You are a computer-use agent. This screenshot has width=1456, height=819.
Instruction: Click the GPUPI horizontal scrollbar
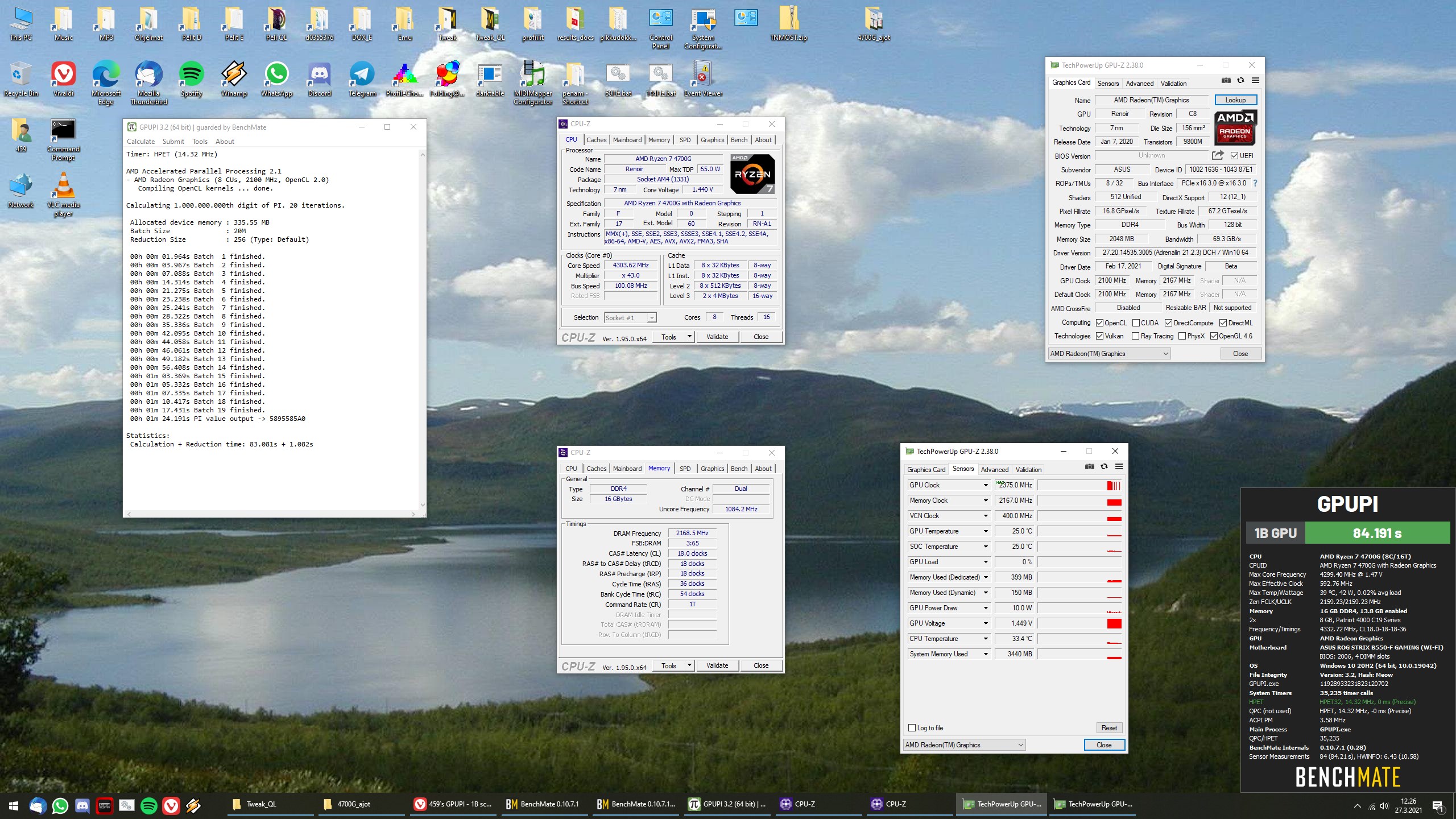pos(271,514)
